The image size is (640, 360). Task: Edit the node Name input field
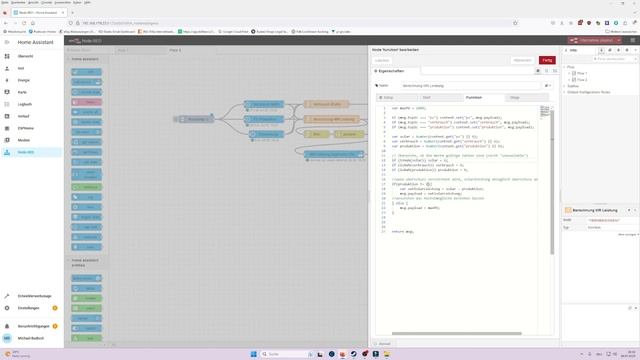(x=470, y=86)
